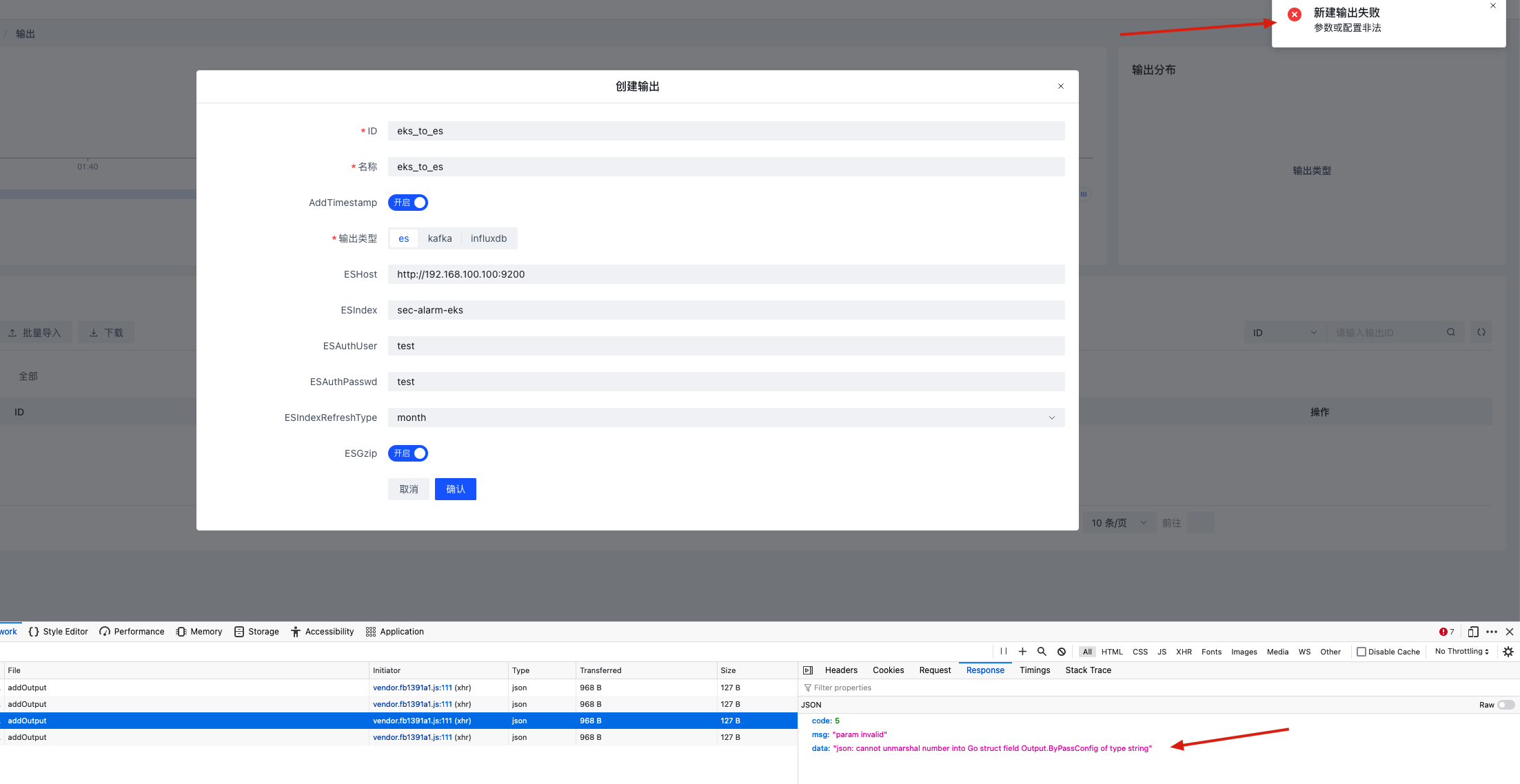Open the ESIndexRefreshType month dropdown

[727, 417]
